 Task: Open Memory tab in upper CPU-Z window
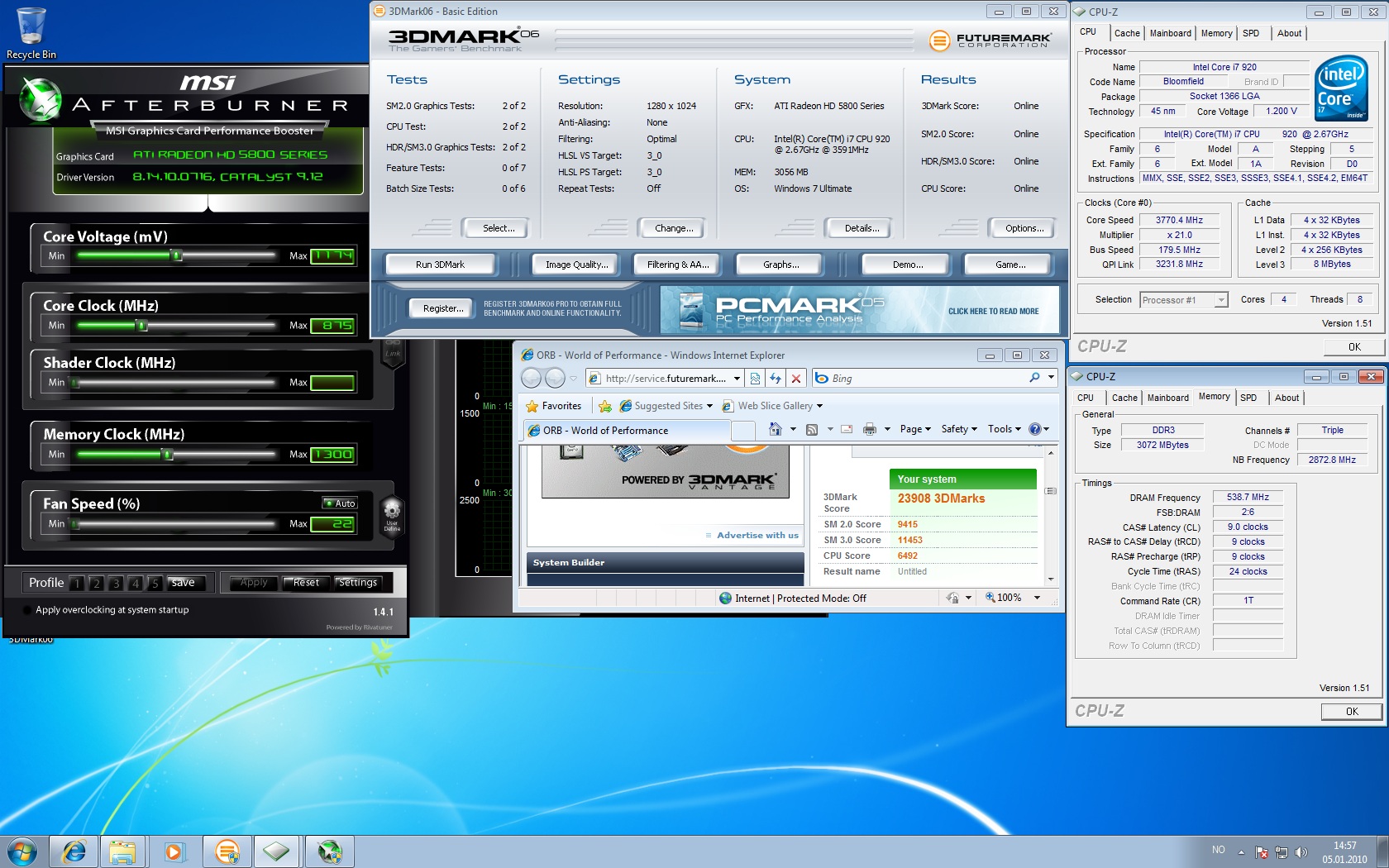pos(1216,33)
